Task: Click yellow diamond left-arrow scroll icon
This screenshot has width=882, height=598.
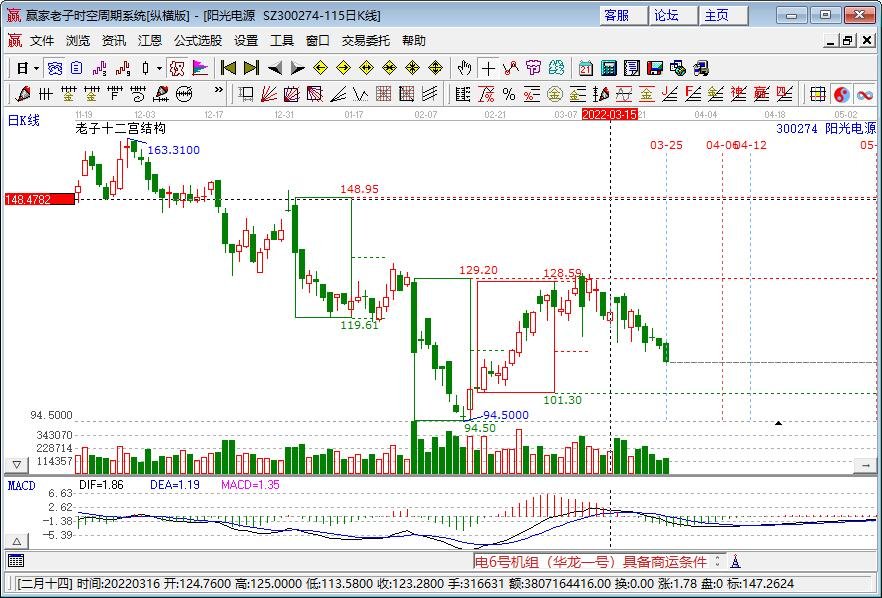Action: tap(320, 69)
